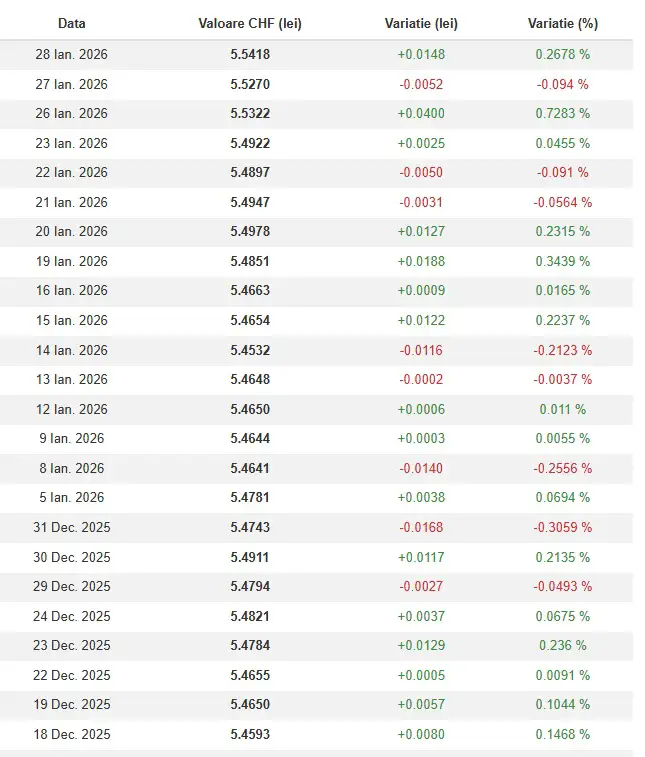Select the 13 Ian. 2026 date cell

point(71,379)
